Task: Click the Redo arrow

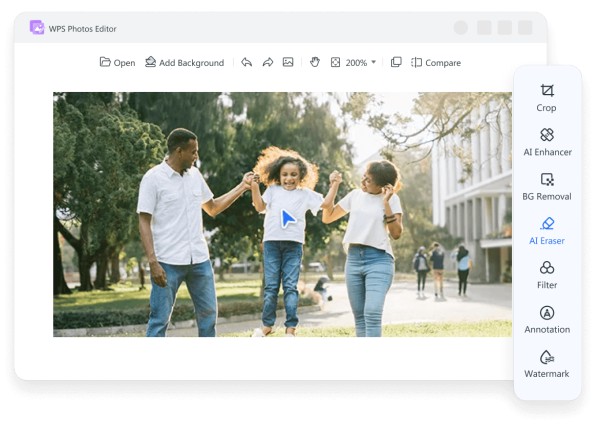Action: (267, 62)
